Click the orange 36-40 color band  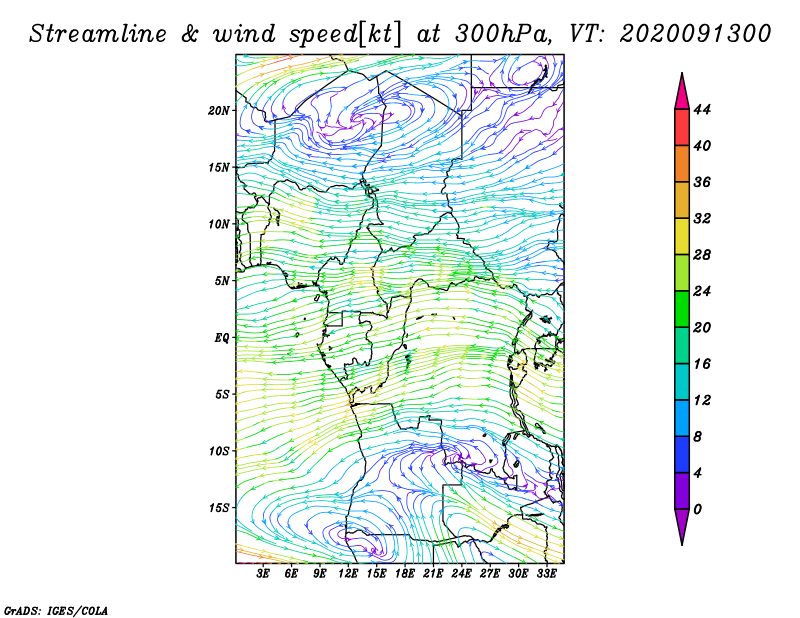click(682, 164)
